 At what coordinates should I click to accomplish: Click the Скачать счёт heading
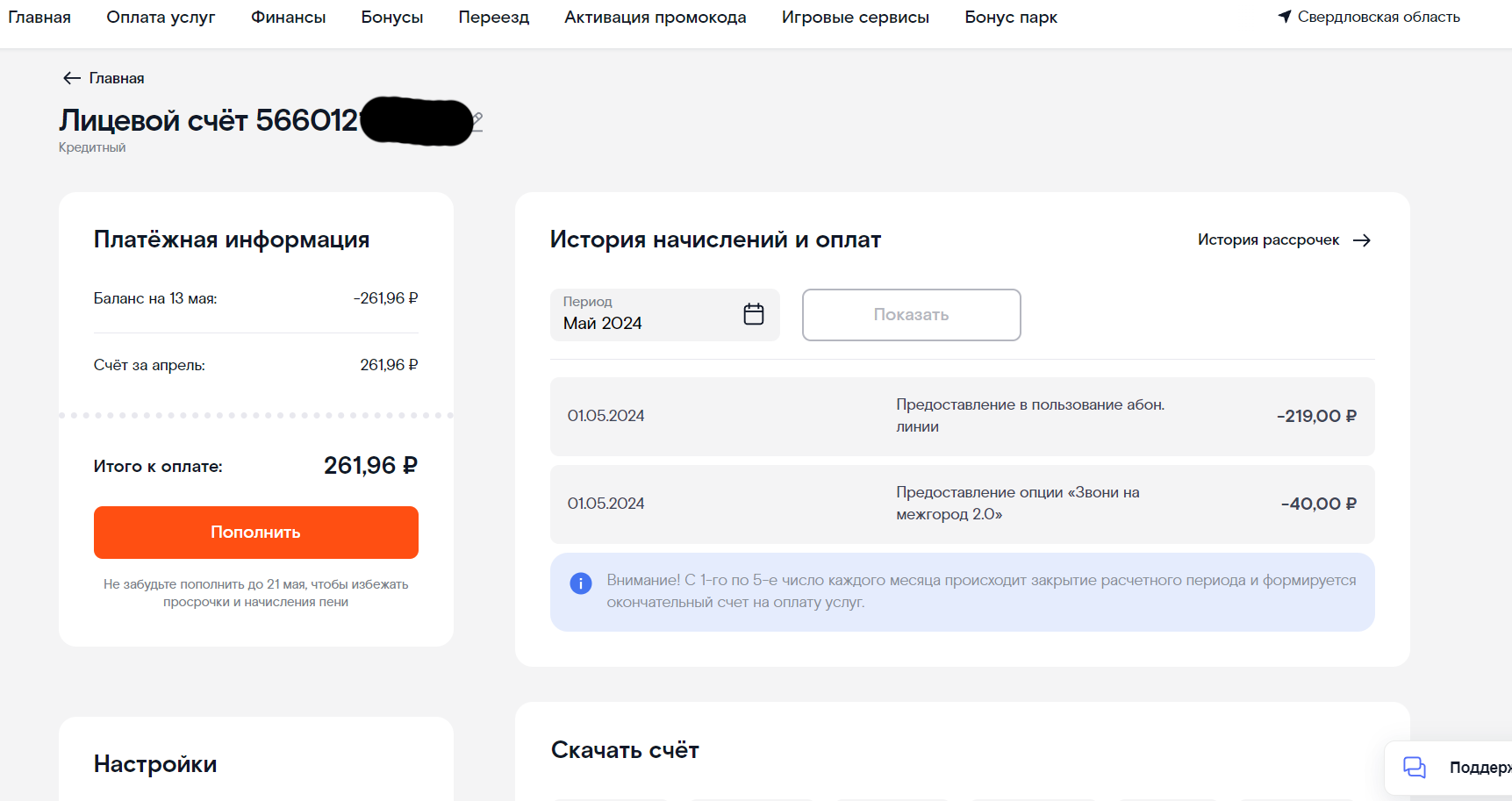coord(625,750)
